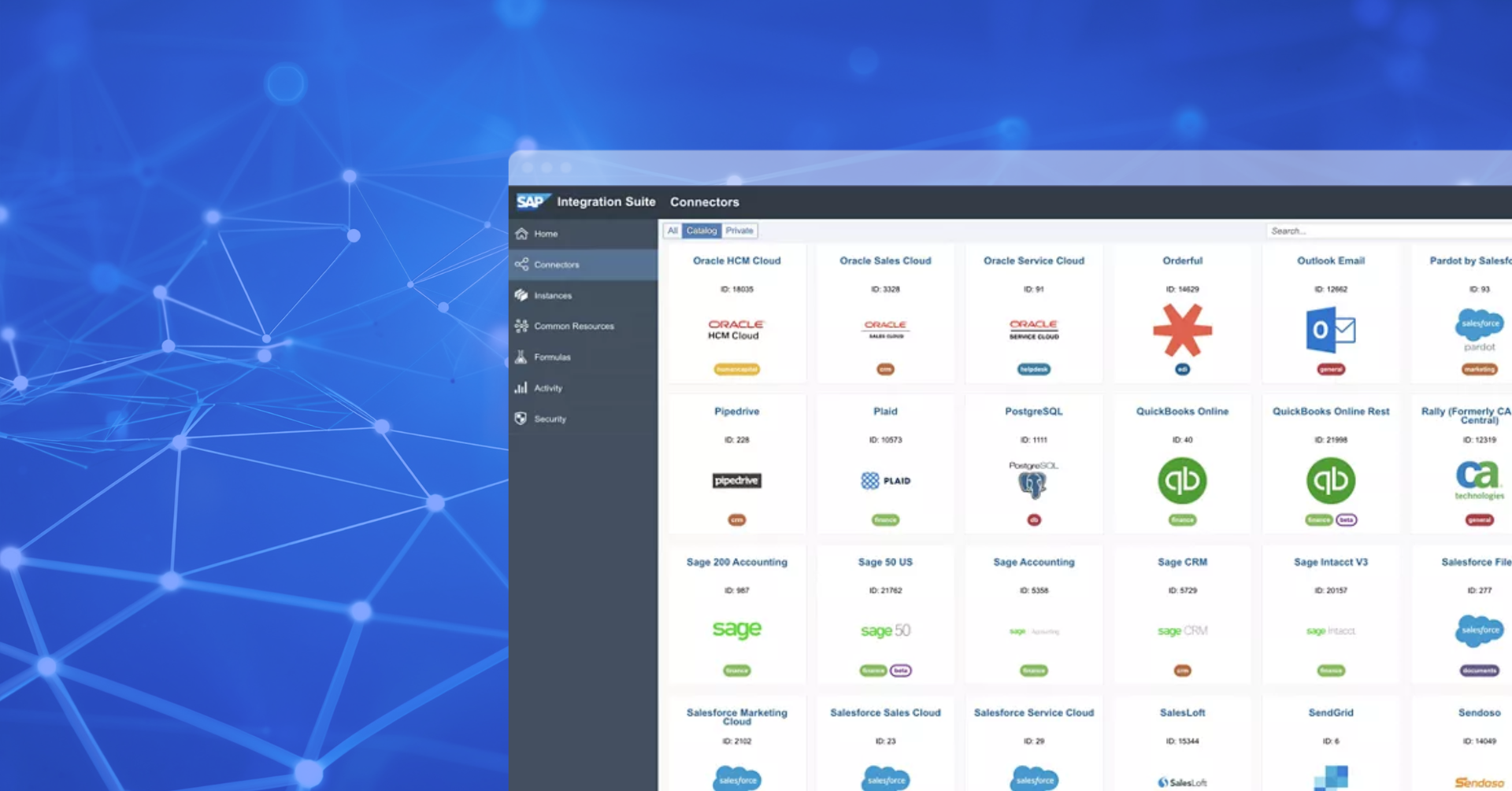Screen dimensions: 1512x791
Task: Open the Salesforce Marketing Cloud title
Action: [x=736, y=716]
